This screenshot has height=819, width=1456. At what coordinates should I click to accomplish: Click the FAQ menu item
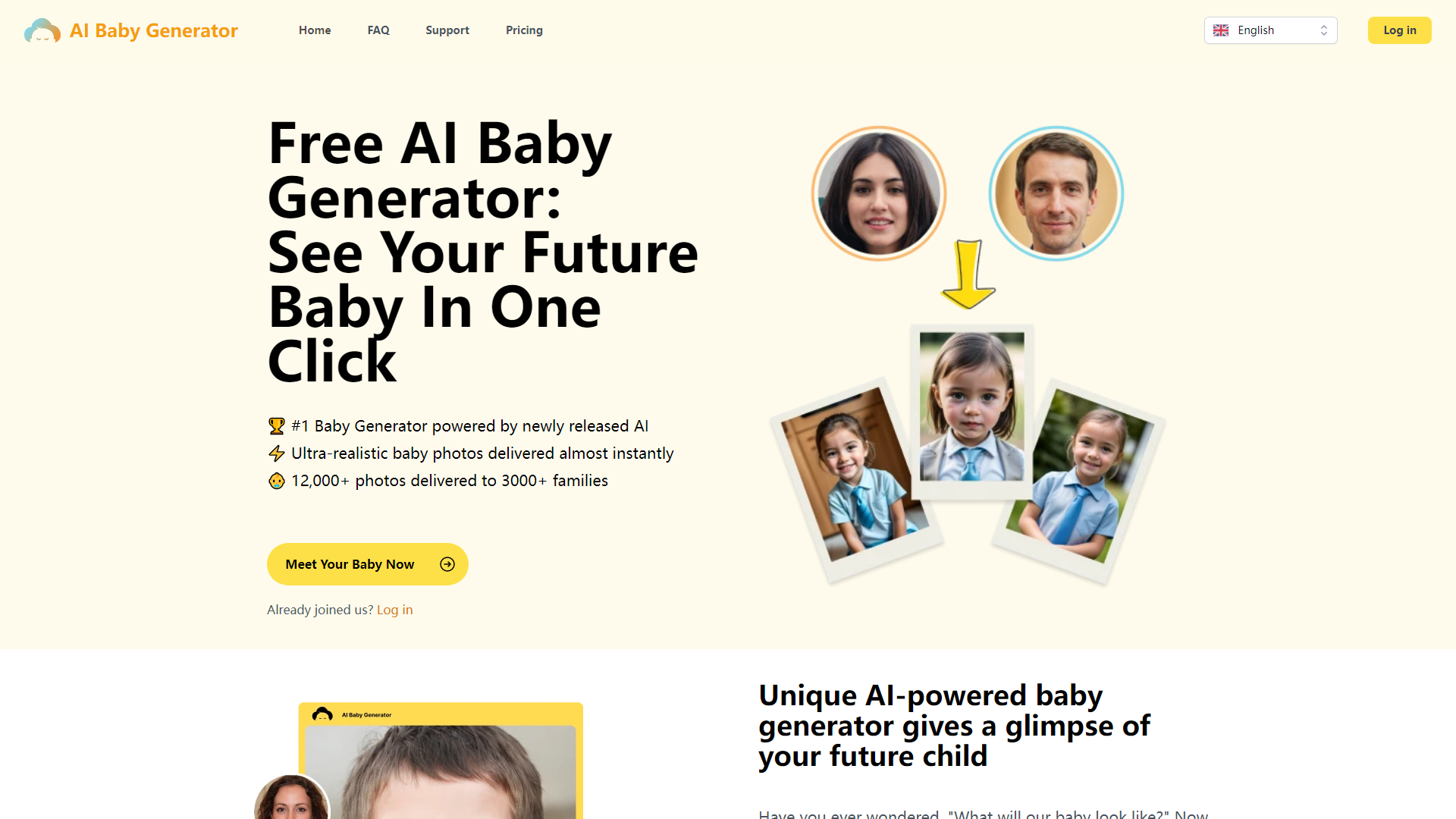pyautogui.click(x=378, y=30)
